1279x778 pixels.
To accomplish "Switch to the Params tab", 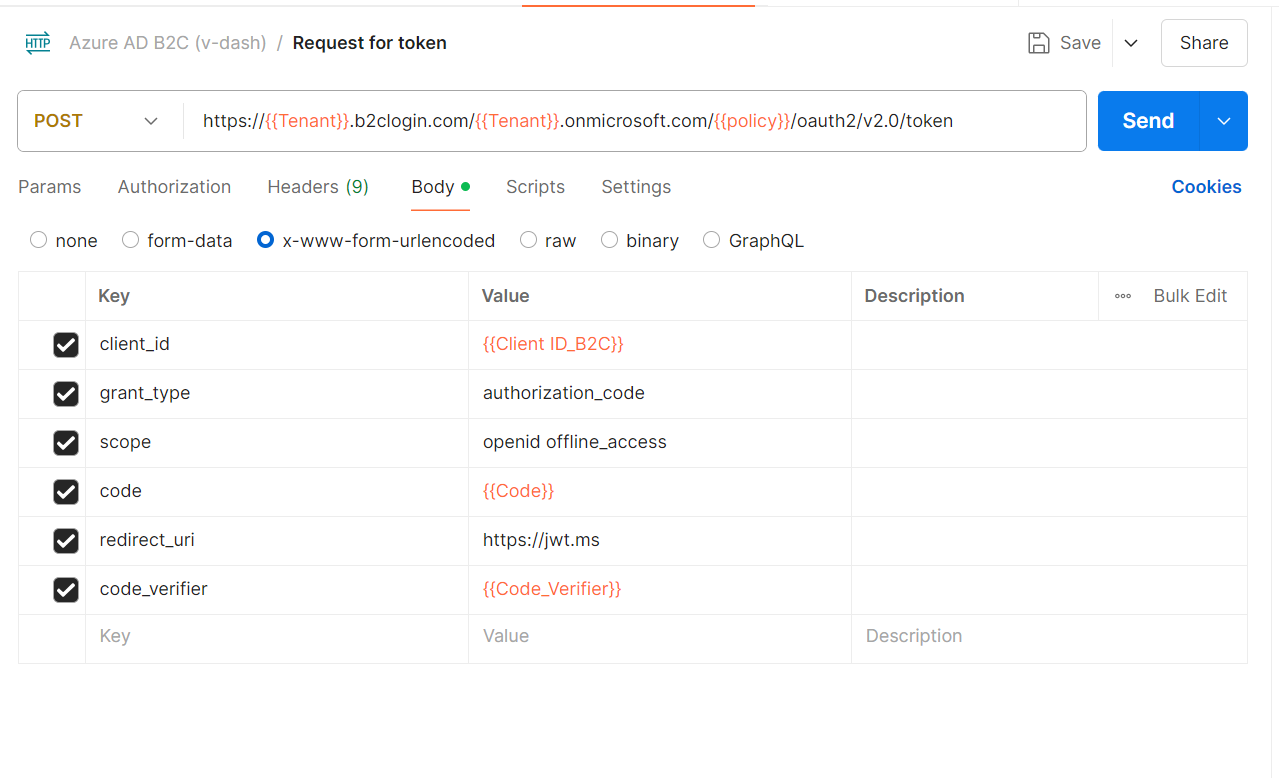I will point(50,187).
